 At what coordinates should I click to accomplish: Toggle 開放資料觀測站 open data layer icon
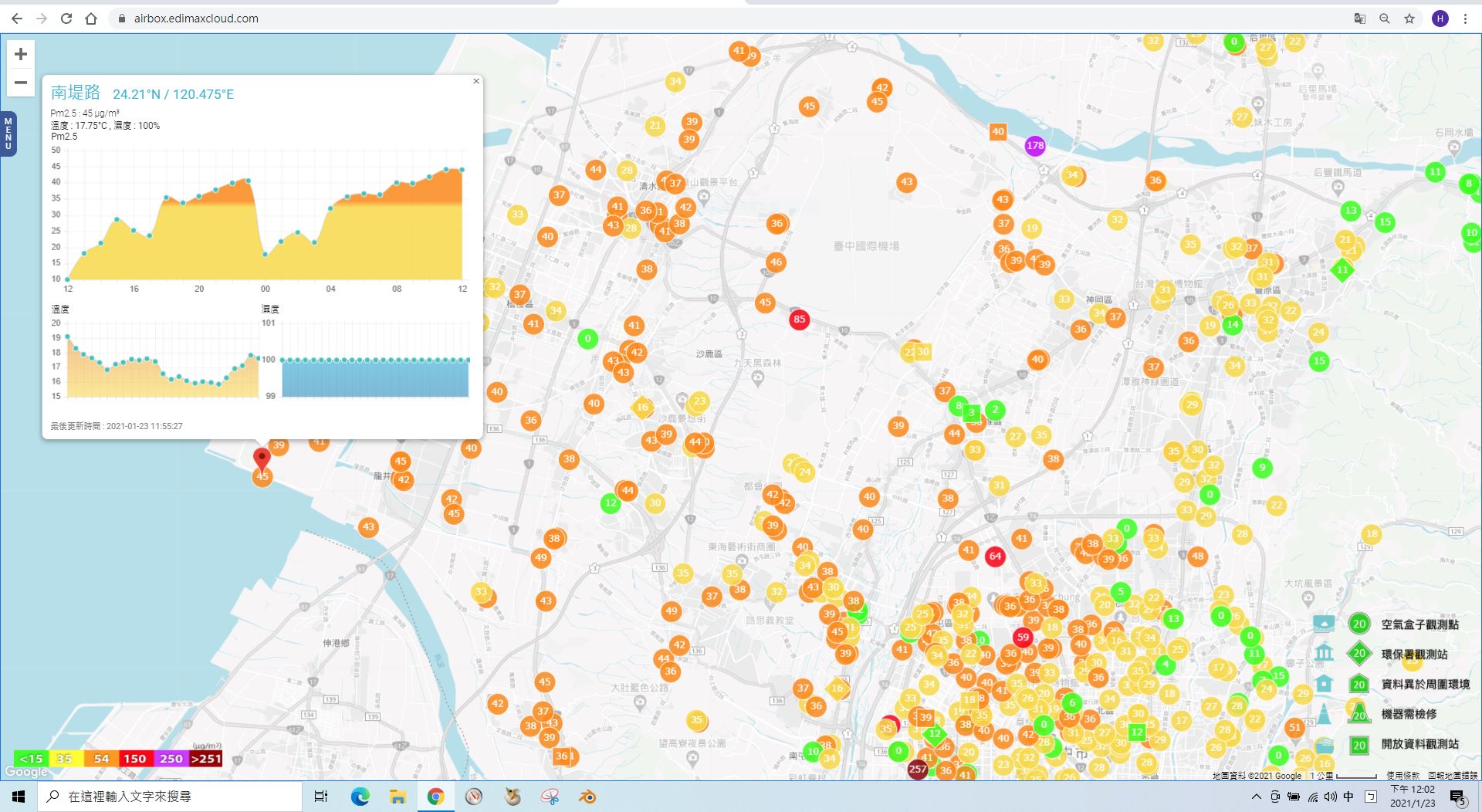[x=1324, y=745]
